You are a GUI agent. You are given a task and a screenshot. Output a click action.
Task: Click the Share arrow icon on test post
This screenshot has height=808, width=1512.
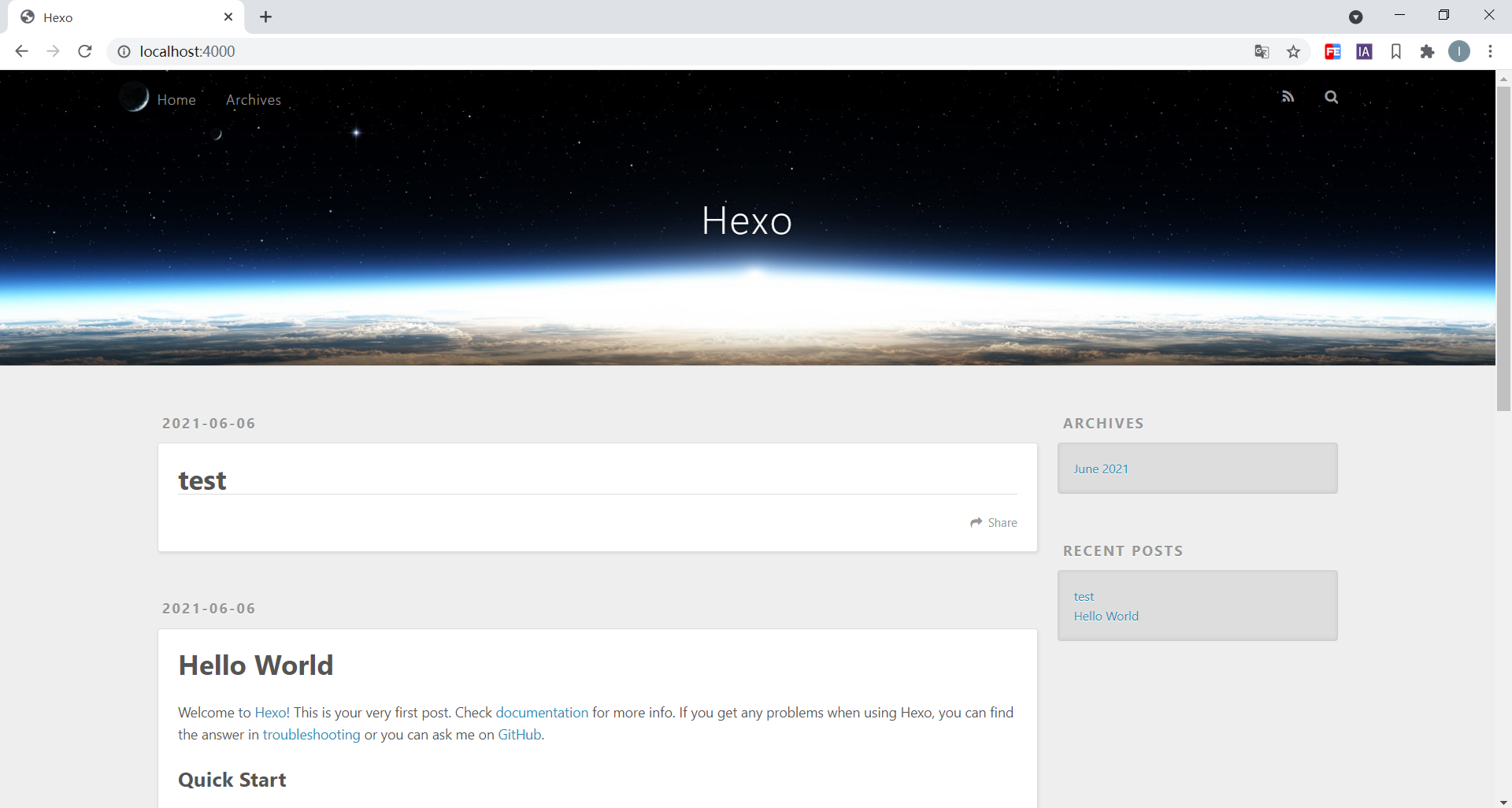coord(976,522)
